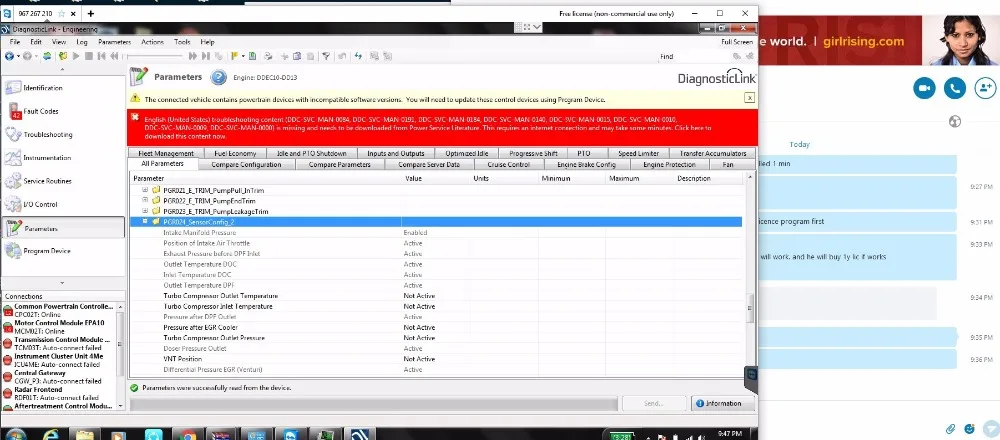The image size is (1000, 440).
Task: Open the Actions menu
Action: [152, 42]
